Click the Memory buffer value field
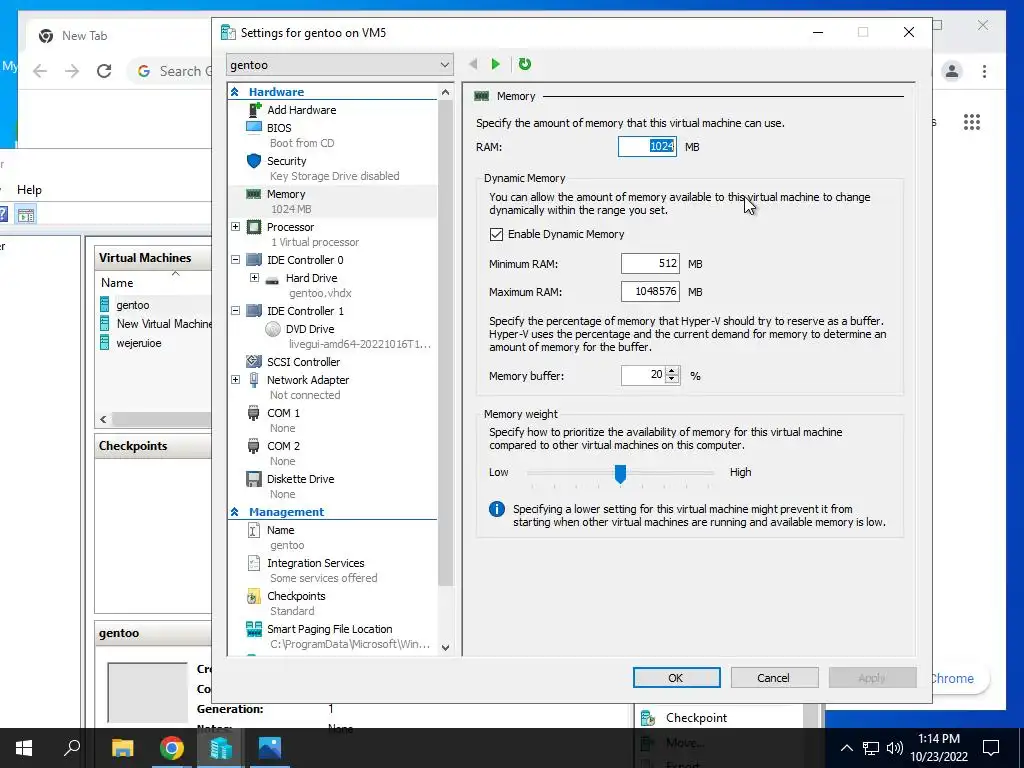The image size is (1024, 768). pyautogui.click(x=643, y=375)
